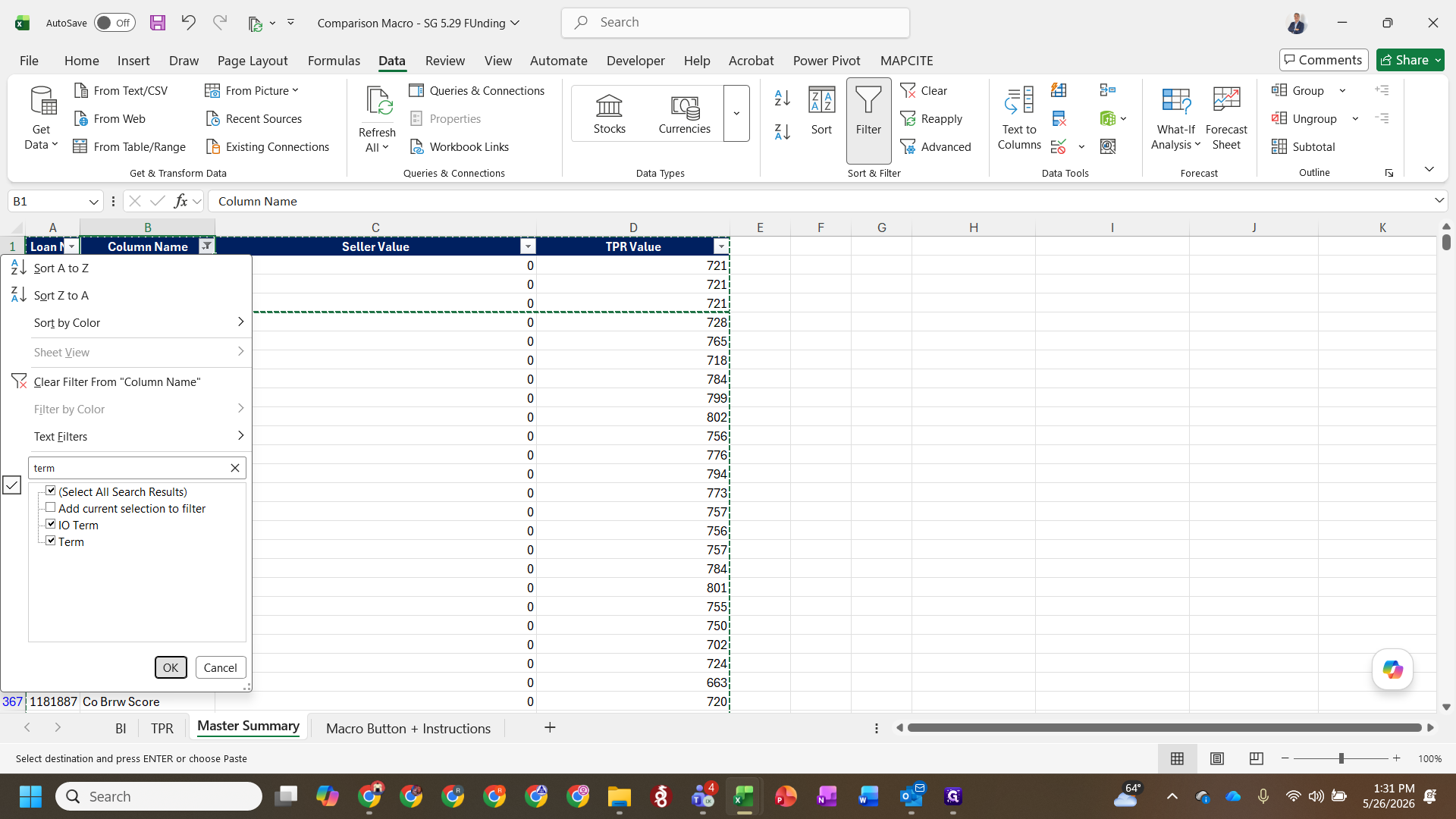Expand the Data Types gallery

[736, 114]
